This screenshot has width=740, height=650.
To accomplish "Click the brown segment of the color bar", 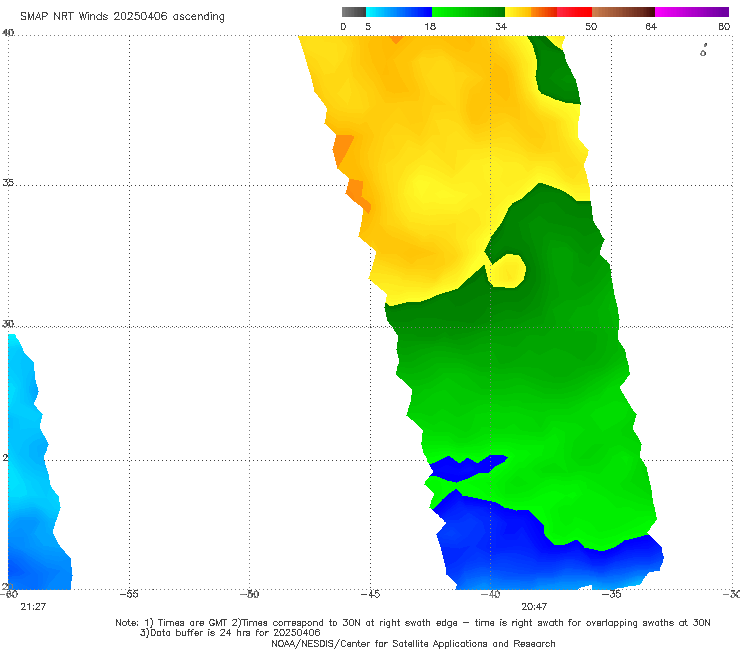I will coord(623,12).
